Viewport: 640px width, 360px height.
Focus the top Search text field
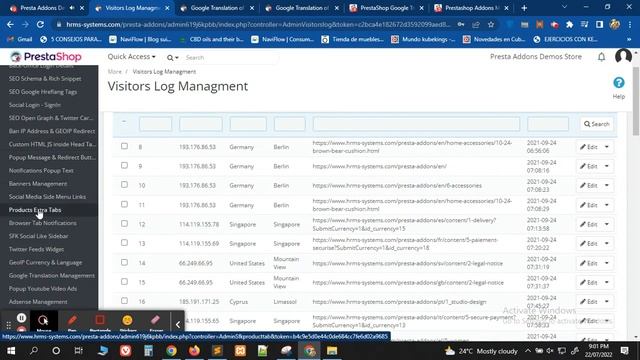231,58
